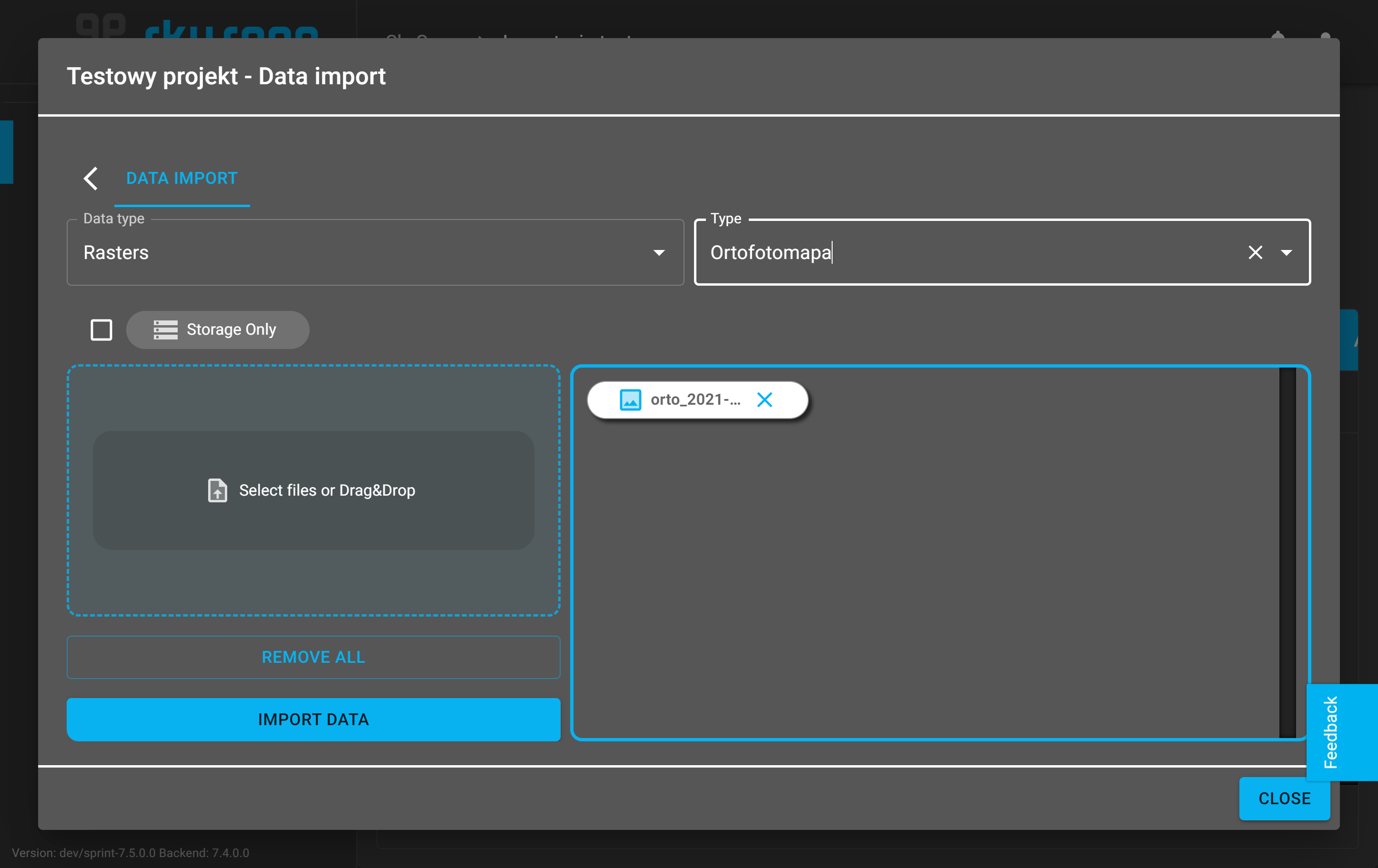Image resolution: width=1378 pixels, height=868 pixels.
Task: Remove the orto_2021 file chip with its X
Action: click(x=764, y=399)
